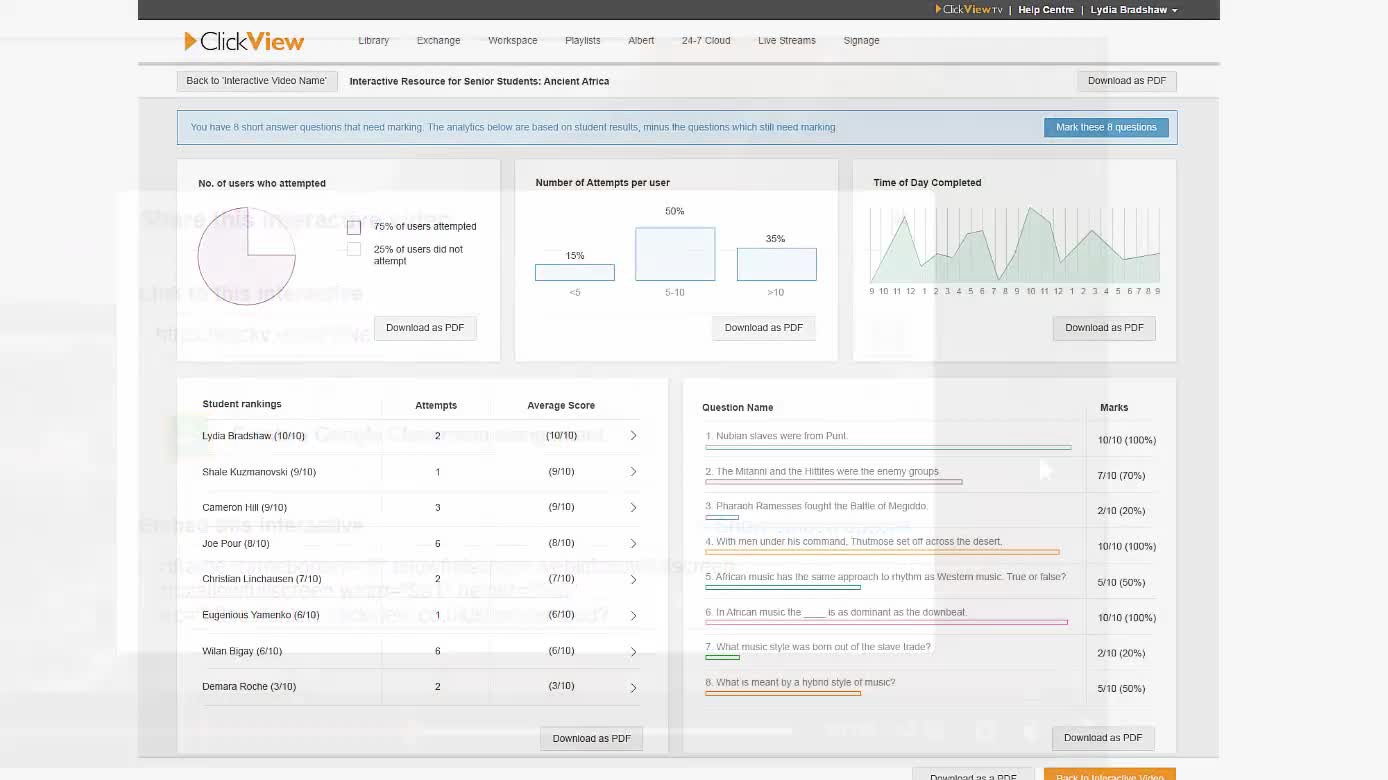Open the Help Centre link

1046,10
